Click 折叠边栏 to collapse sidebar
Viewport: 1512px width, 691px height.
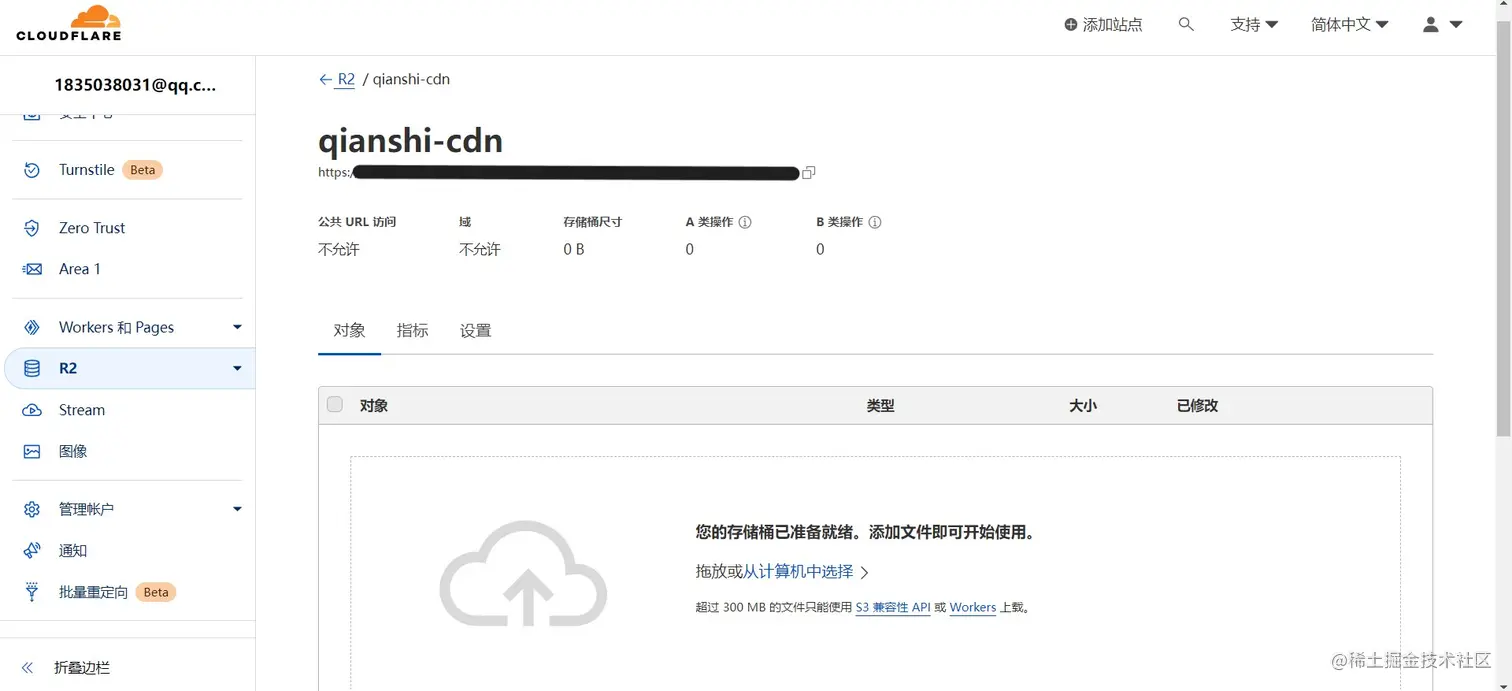coord(82,668)
